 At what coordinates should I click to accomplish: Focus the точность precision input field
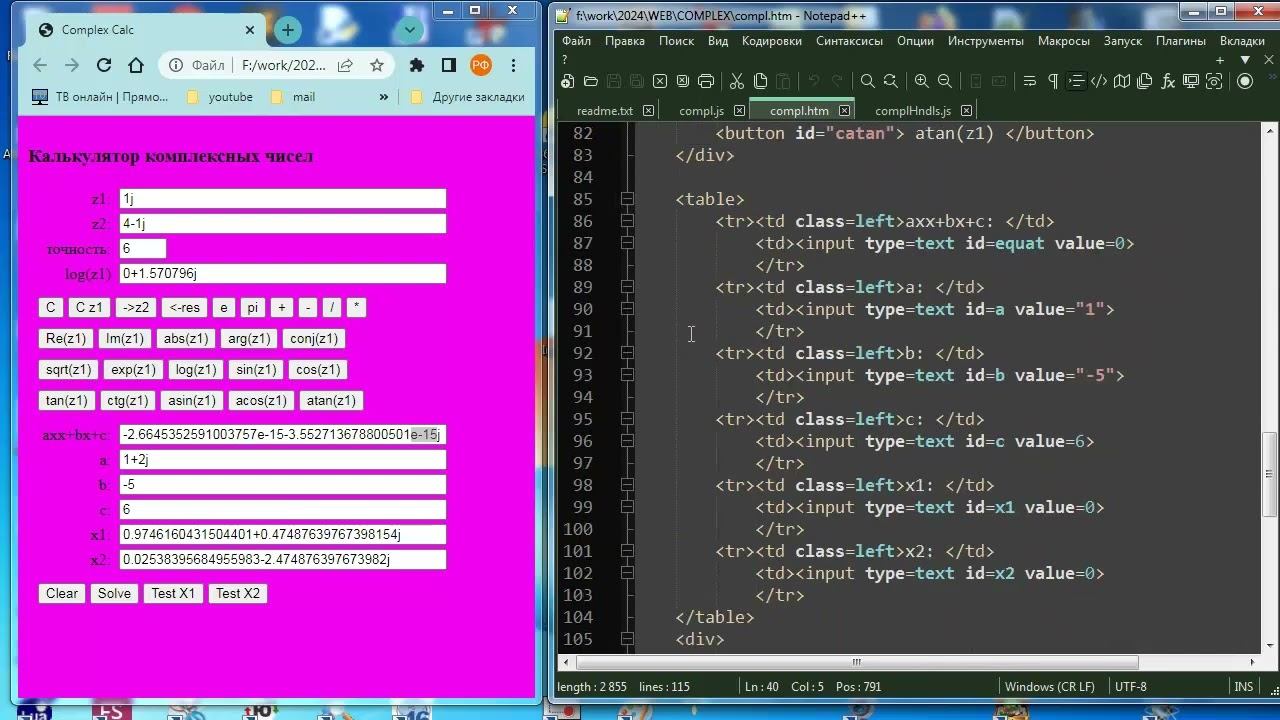143,249
